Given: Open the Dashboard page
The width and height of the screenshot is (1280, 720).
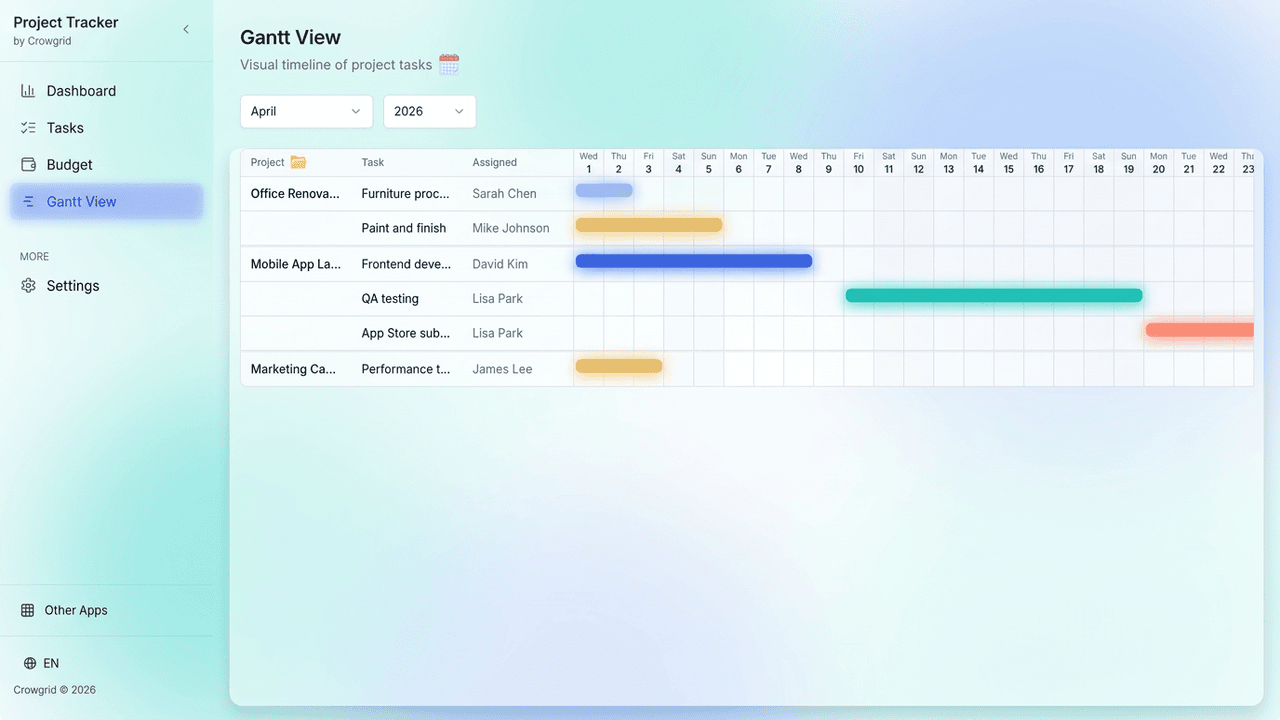Looking at the screenshot, I should [106, 91].
